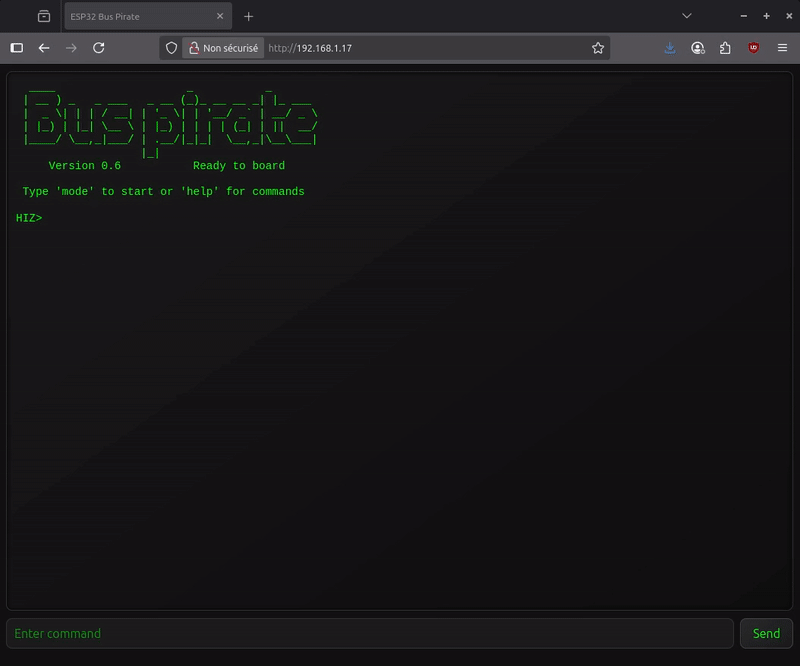
Task: Open the downloads panel
Action: coord(670,48)
